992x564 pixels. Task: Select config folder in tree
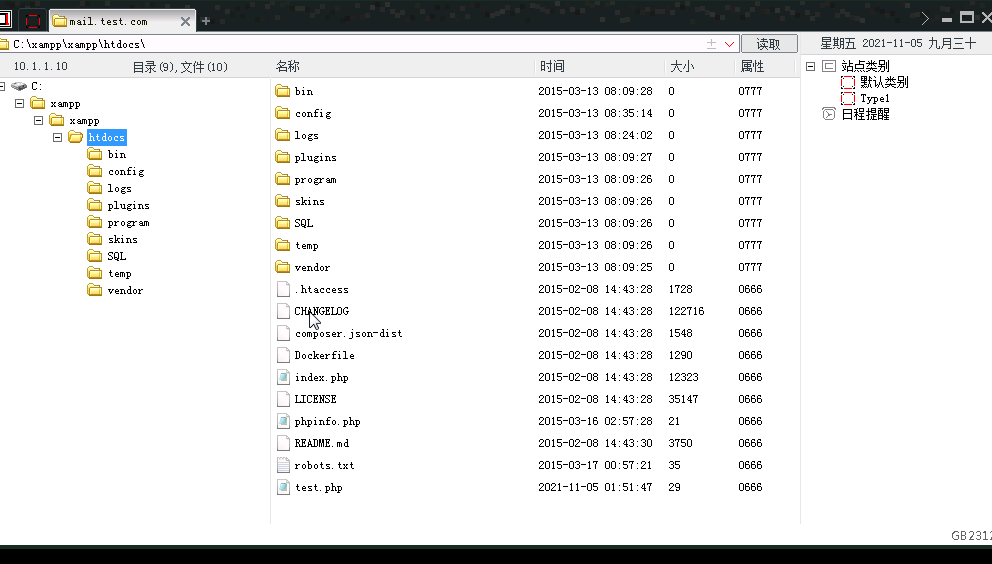point(126,172)
